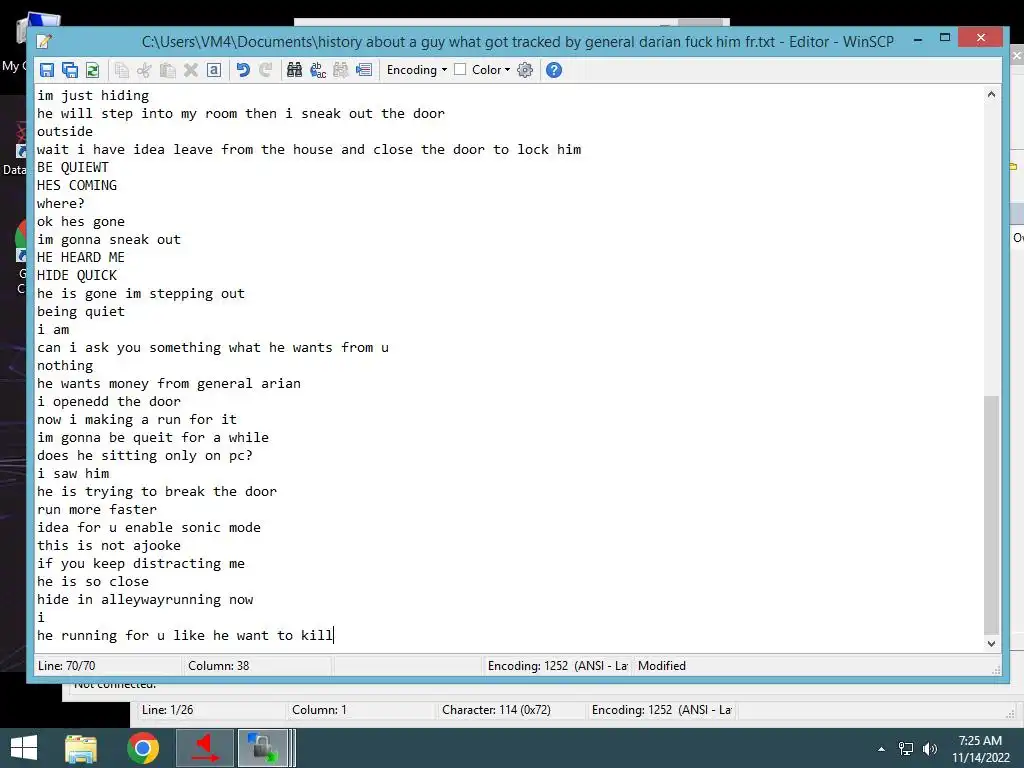
Task: Click the 'Modified' status indicator
Action: [x=662, y=665]
